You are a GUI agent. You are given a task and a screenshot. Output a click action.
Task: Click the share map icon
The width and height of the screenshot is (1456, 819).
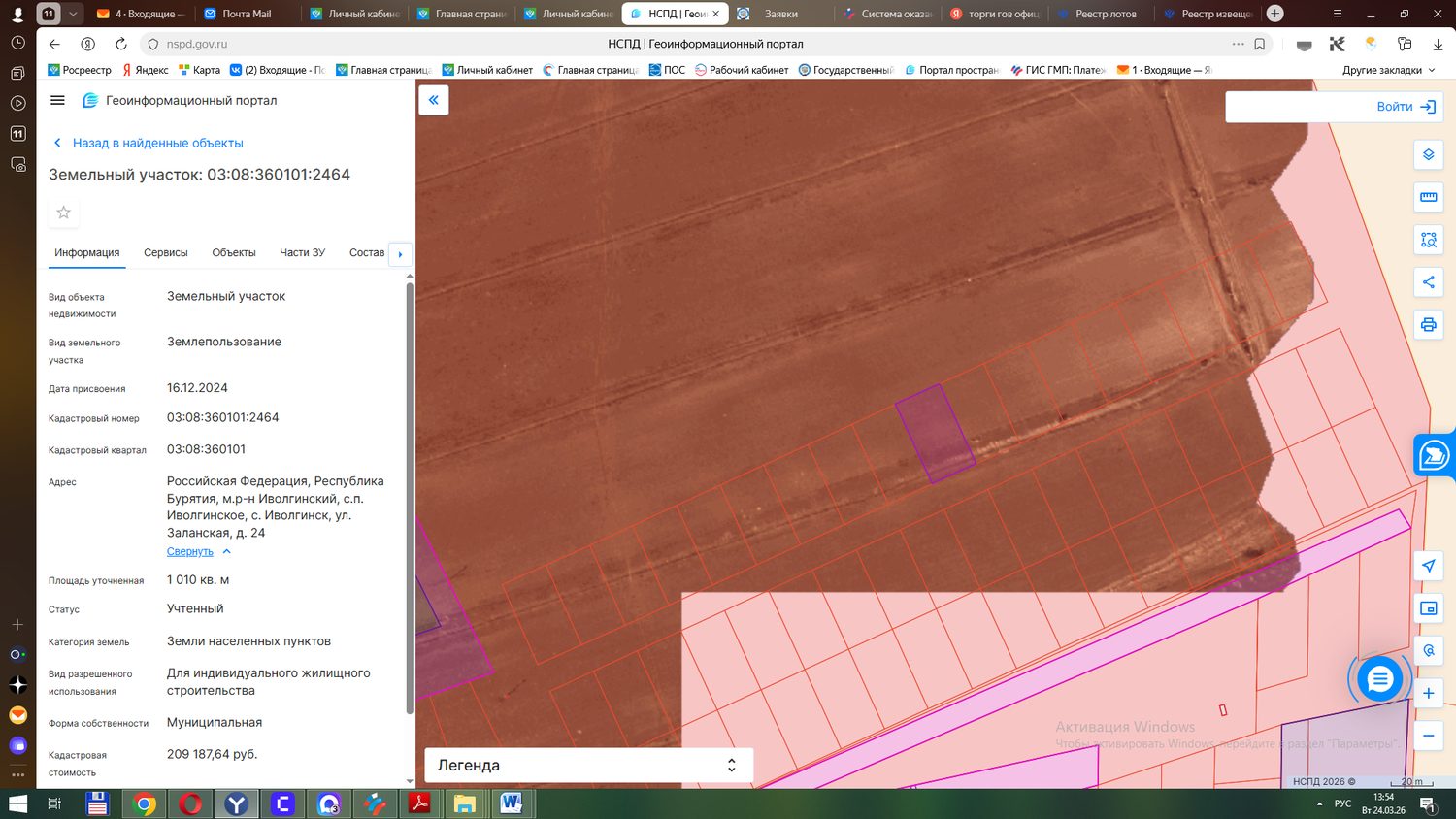[x=1429, y=282]
